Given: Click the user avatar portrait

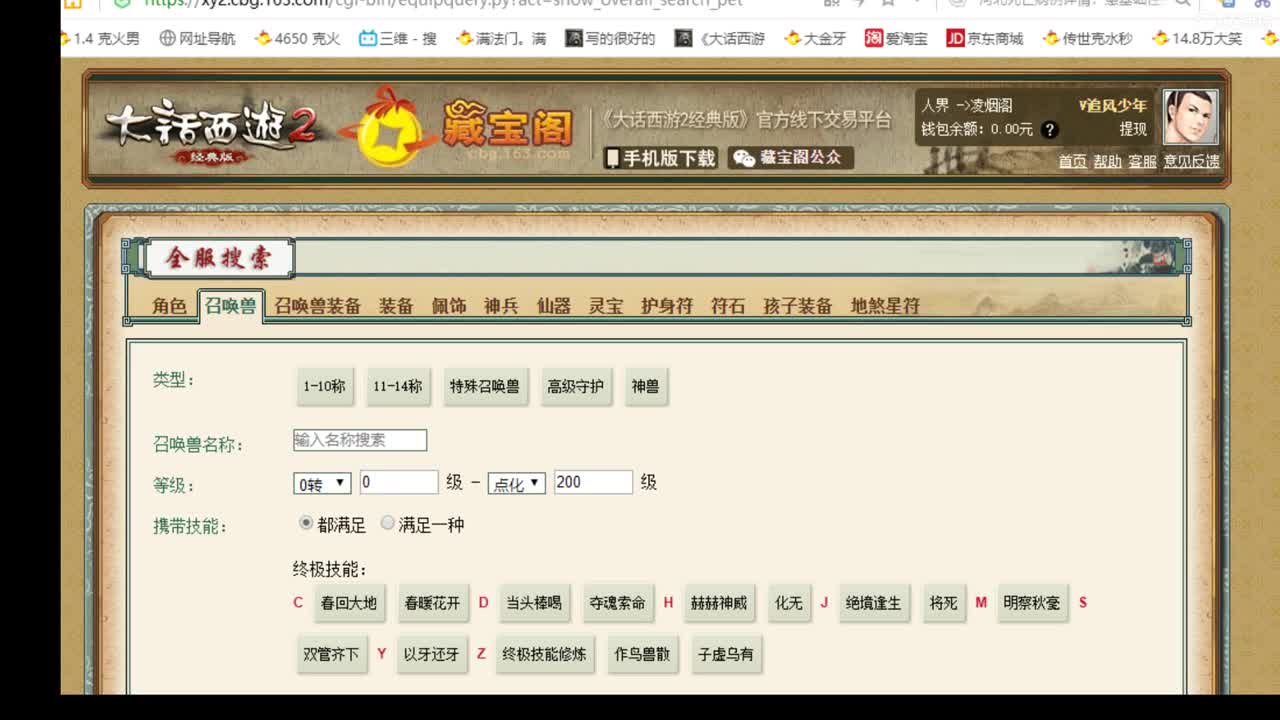Looking at the screenshot, I should click(x=1190, y=117).
